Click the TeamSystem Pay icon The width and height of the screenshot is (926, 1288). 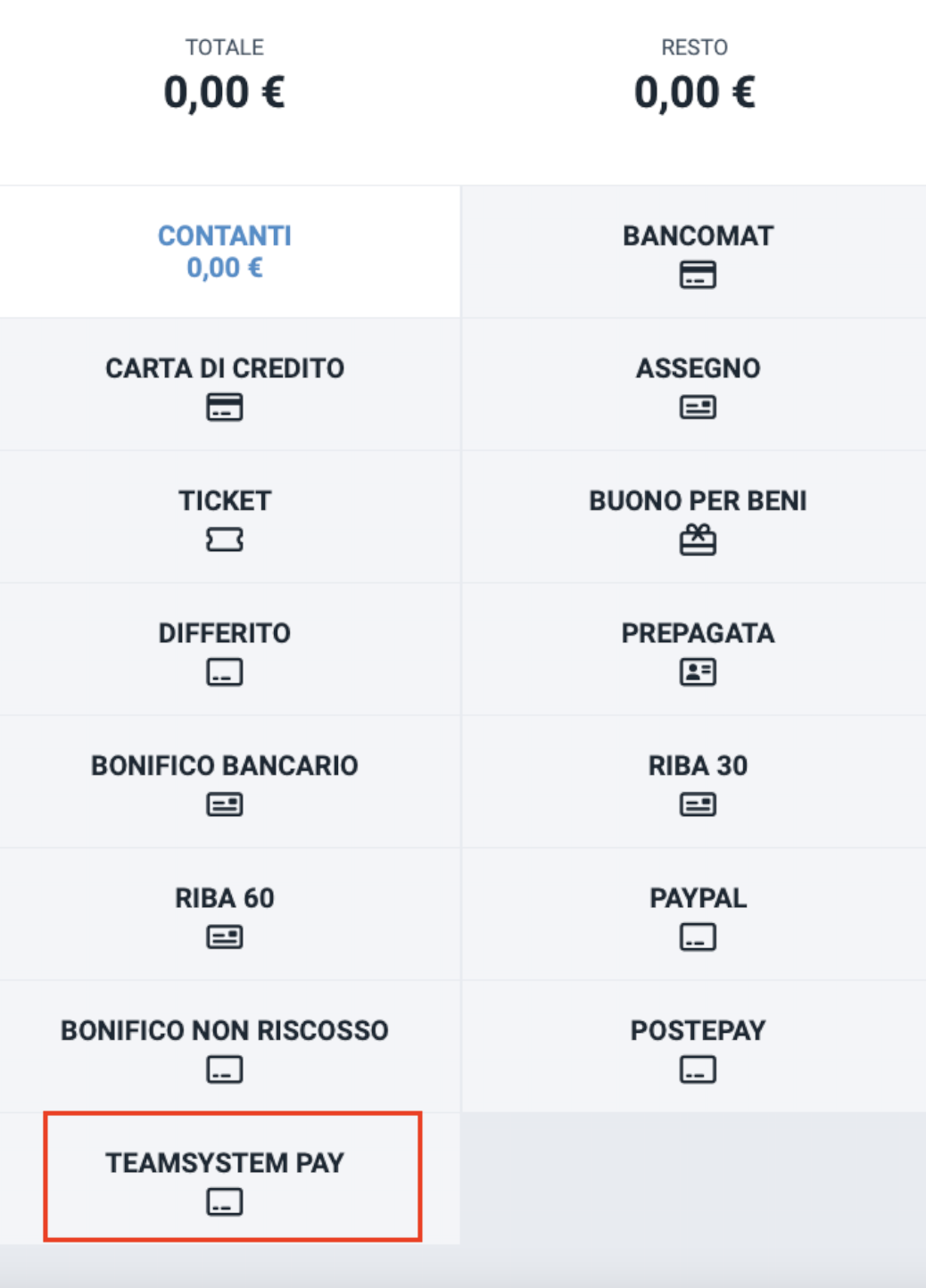click(225, 1201)
